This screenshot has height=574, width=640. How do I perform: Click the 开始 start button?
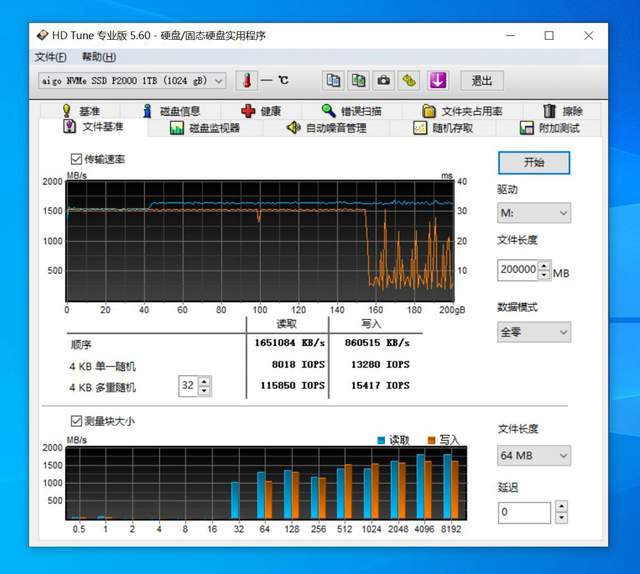pos(533,162)
